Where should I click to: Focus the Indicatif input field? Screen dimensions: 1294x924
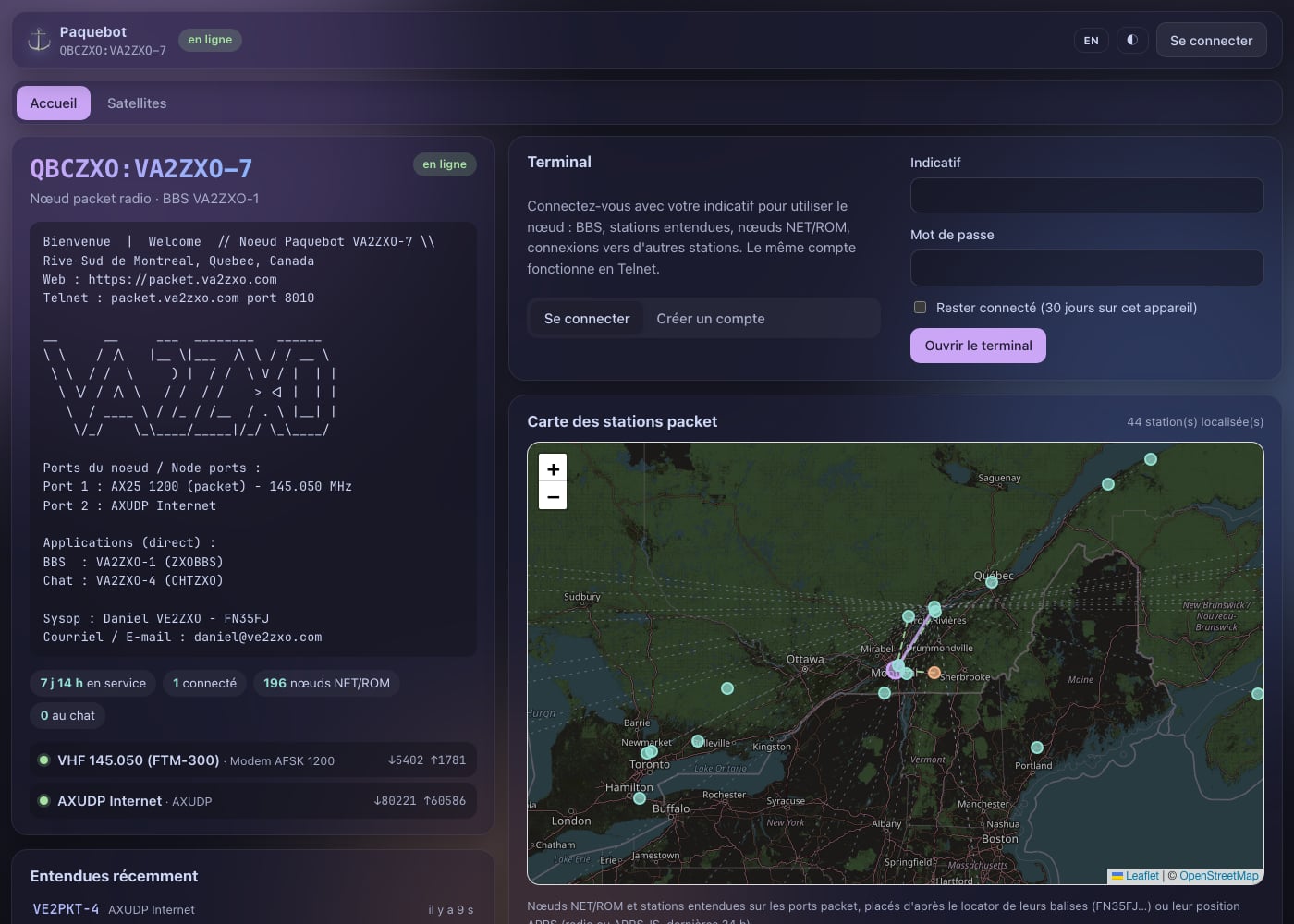pos(1087,195)
